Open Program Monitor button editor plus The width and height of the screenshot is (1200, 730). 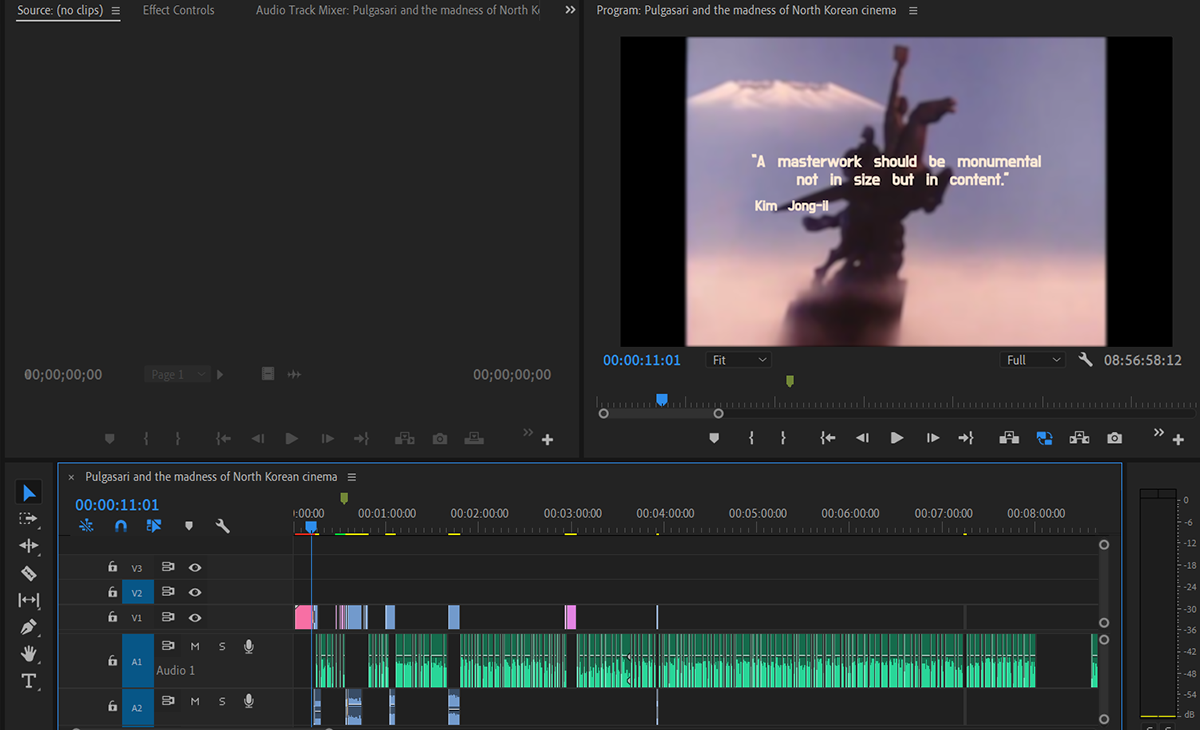tap(1178, 440)
